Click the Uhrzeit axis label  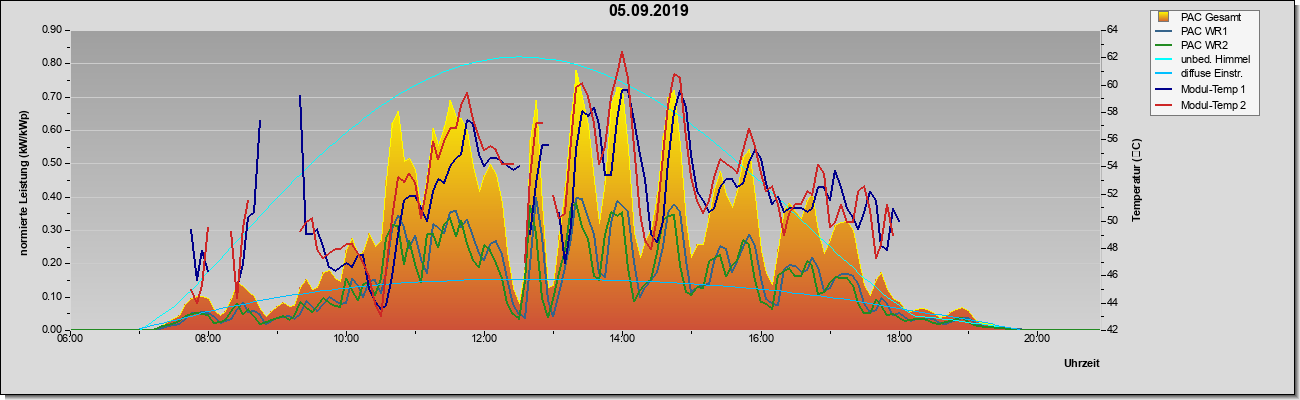click(1081, 364)
